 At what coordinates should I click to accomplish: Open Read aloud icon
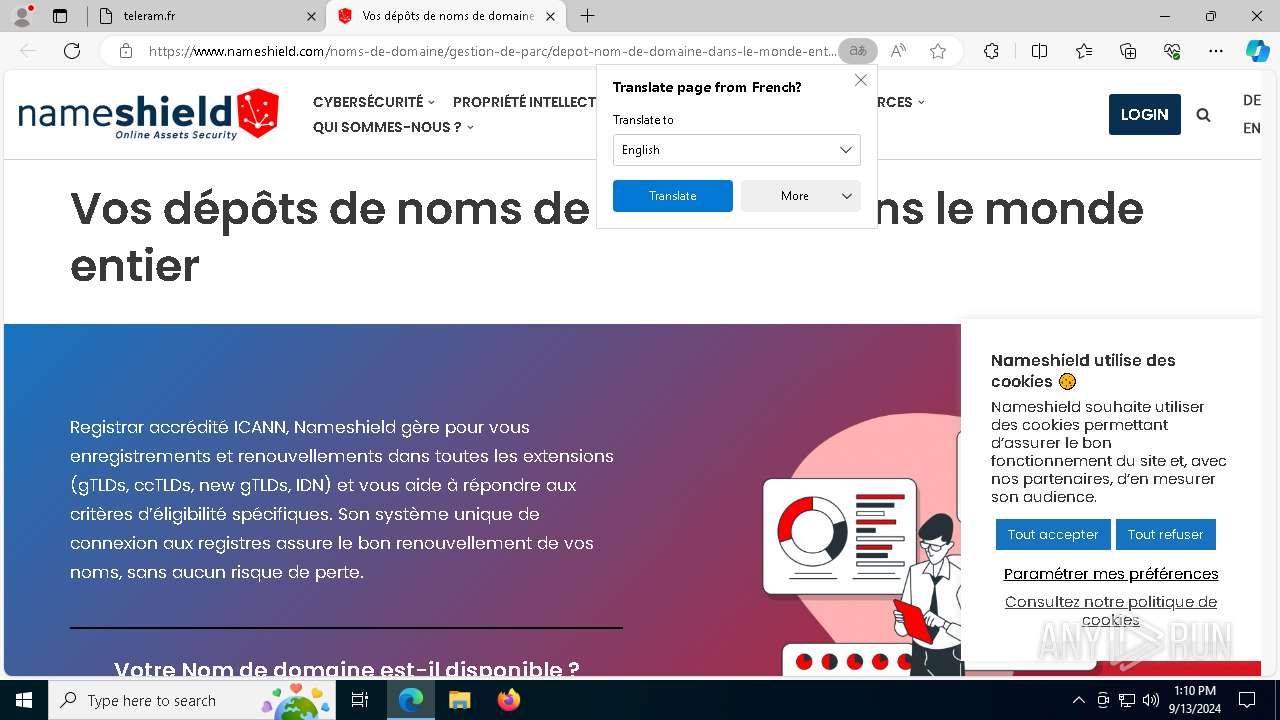(898, 51)
